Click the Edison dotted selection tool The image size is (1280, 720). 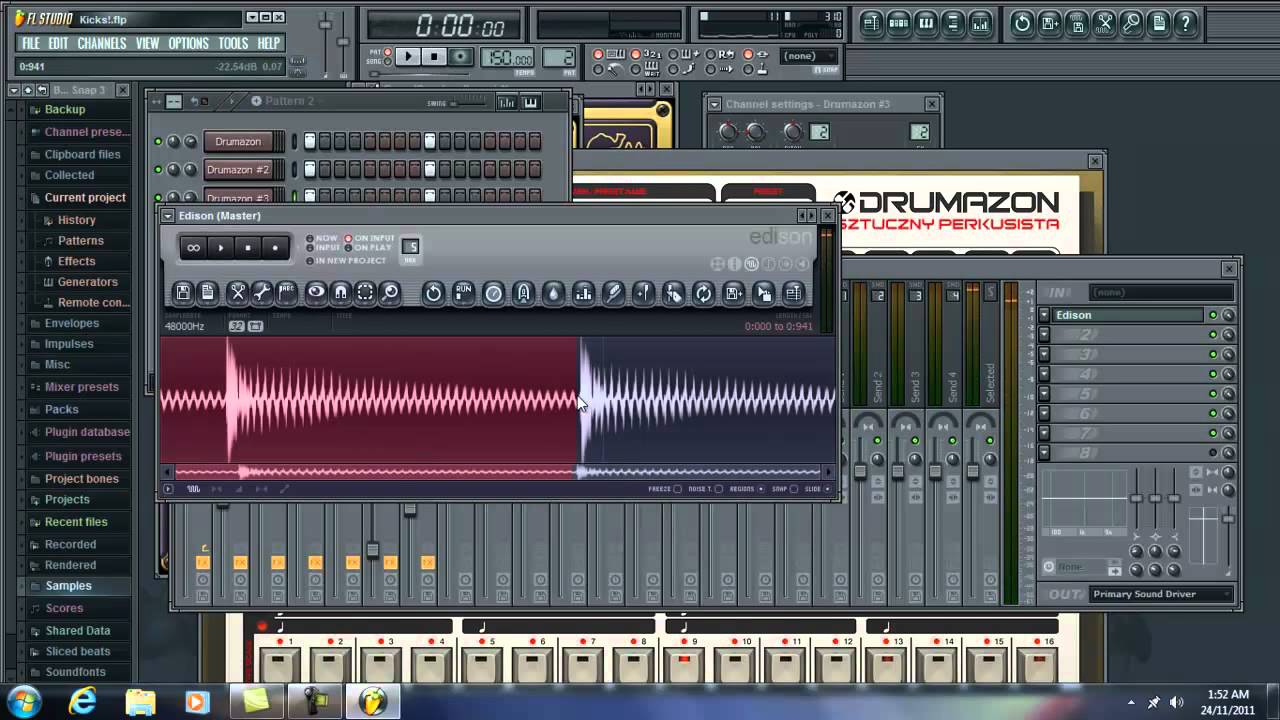point(366,293)
